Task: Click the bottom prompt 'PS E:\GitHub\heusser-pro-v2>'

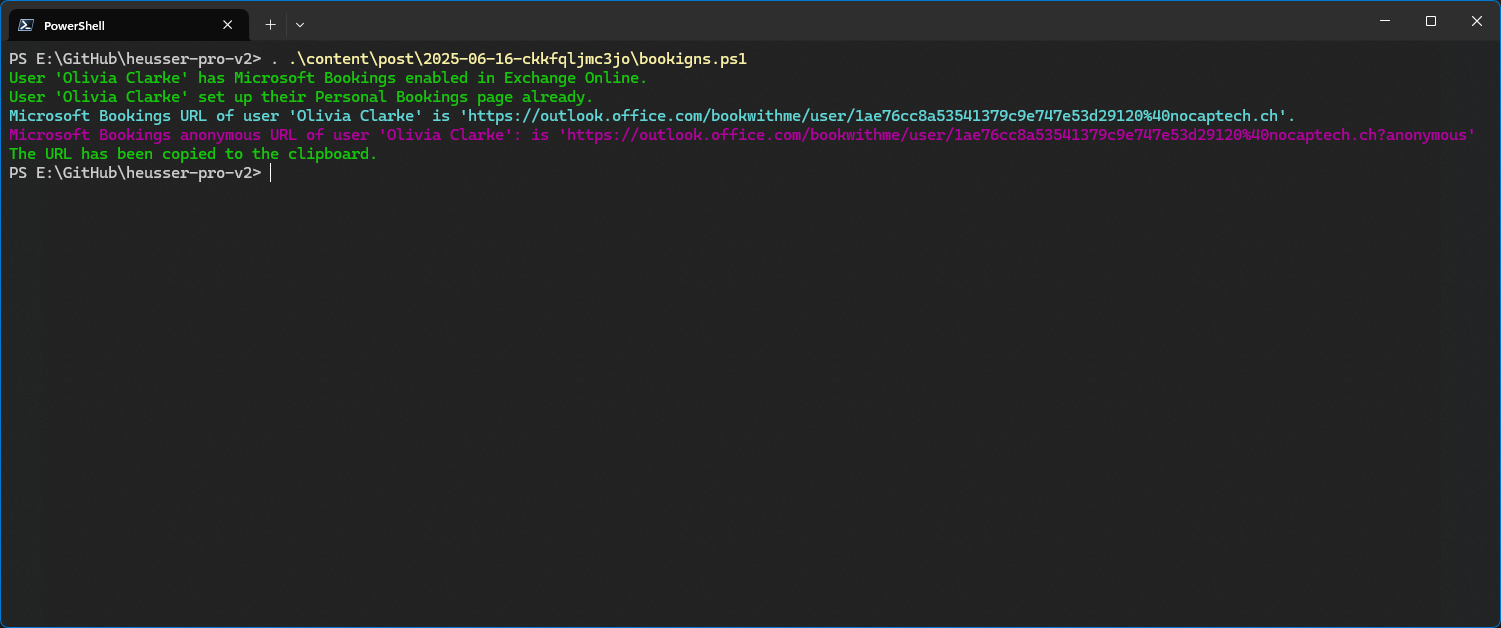Action: pyautogui.click(x=135, y=173)
